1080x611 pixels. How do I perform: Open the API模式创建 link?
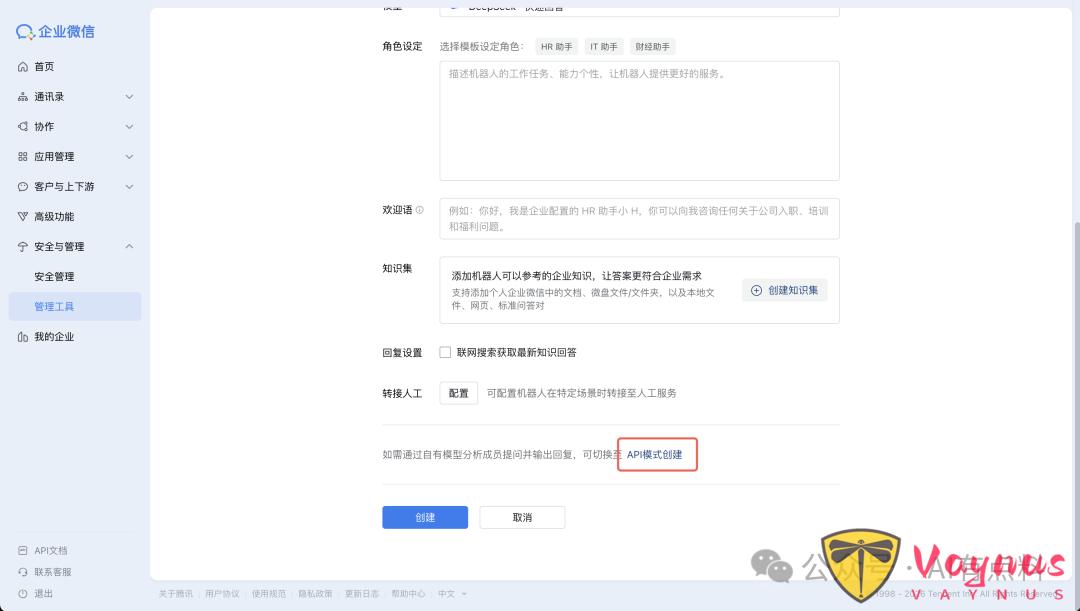coord(656,454)
